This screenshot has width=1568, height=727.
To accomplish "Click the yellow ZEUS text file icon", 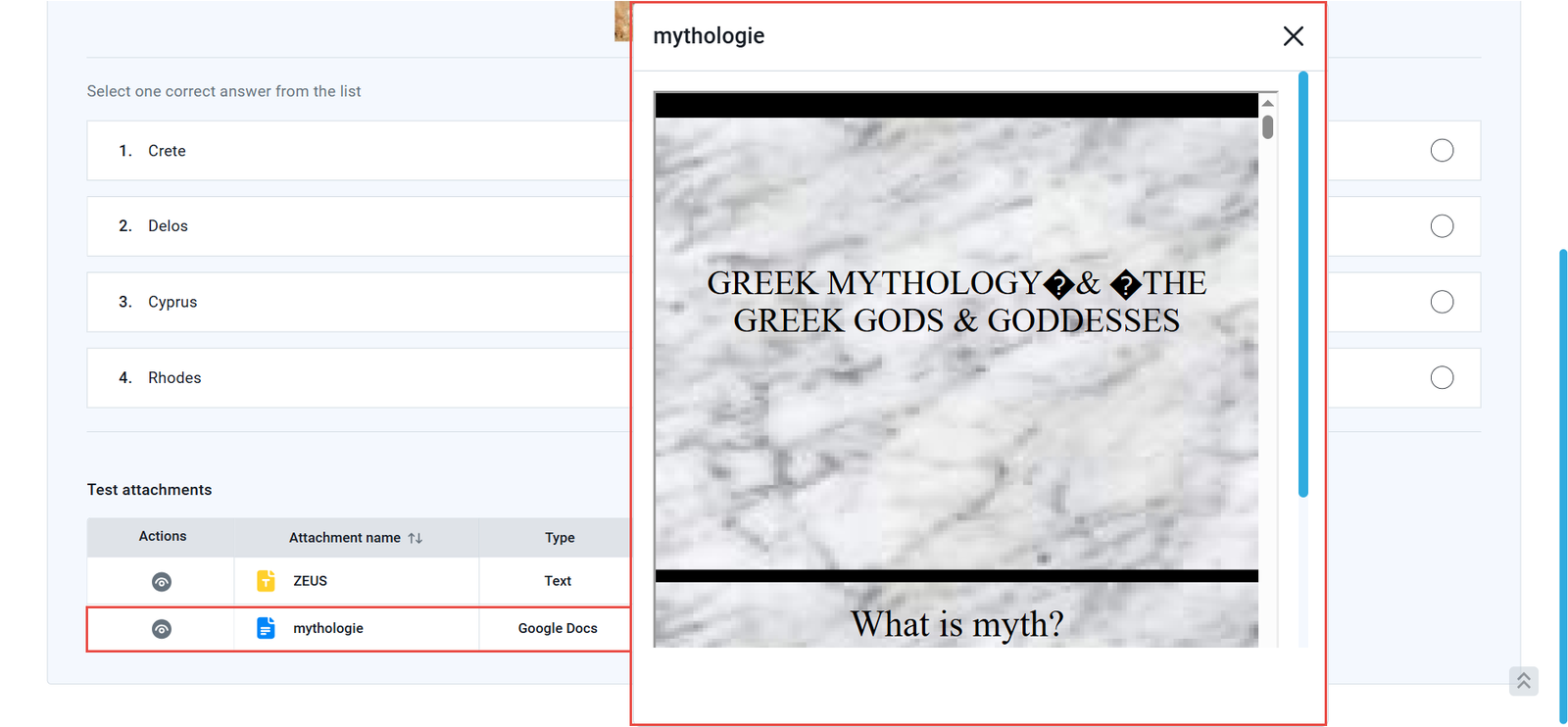I will tap(266, 581).
